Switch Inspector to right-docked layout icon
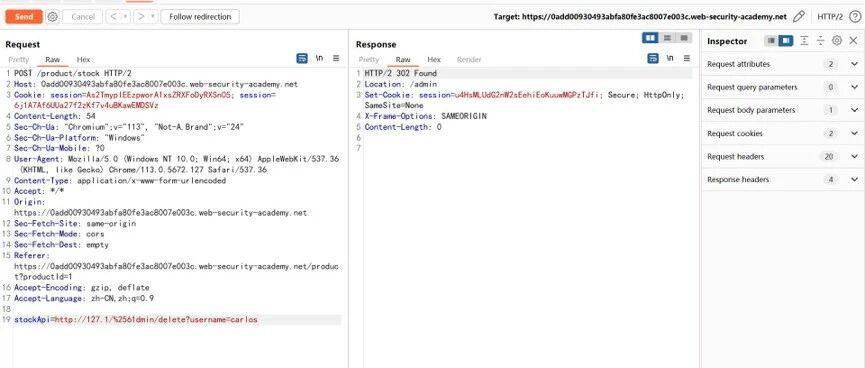The height and width of the screenshot is (368, 865). 786,41
